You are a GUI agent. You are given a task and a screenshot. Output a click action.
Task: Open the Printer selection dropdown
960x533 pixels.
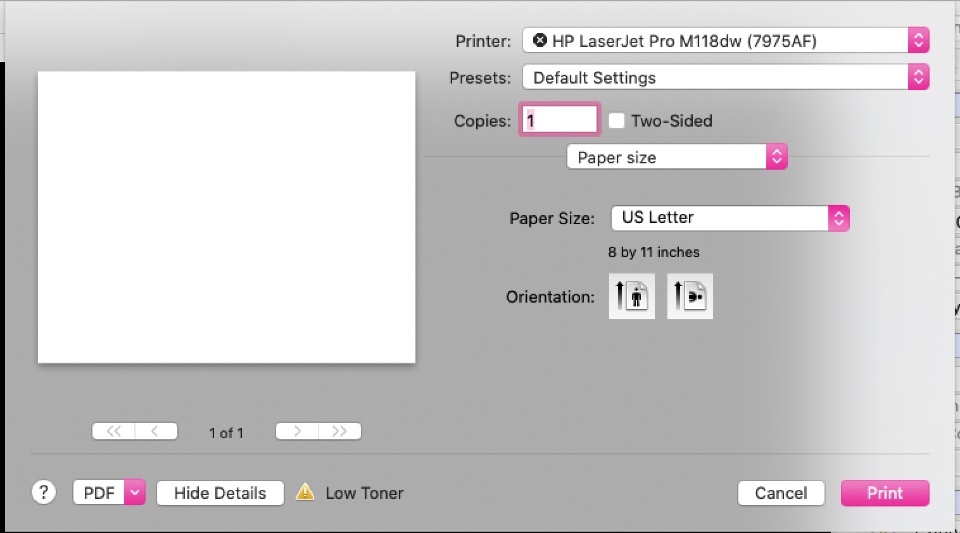click(x=725, y=41)
